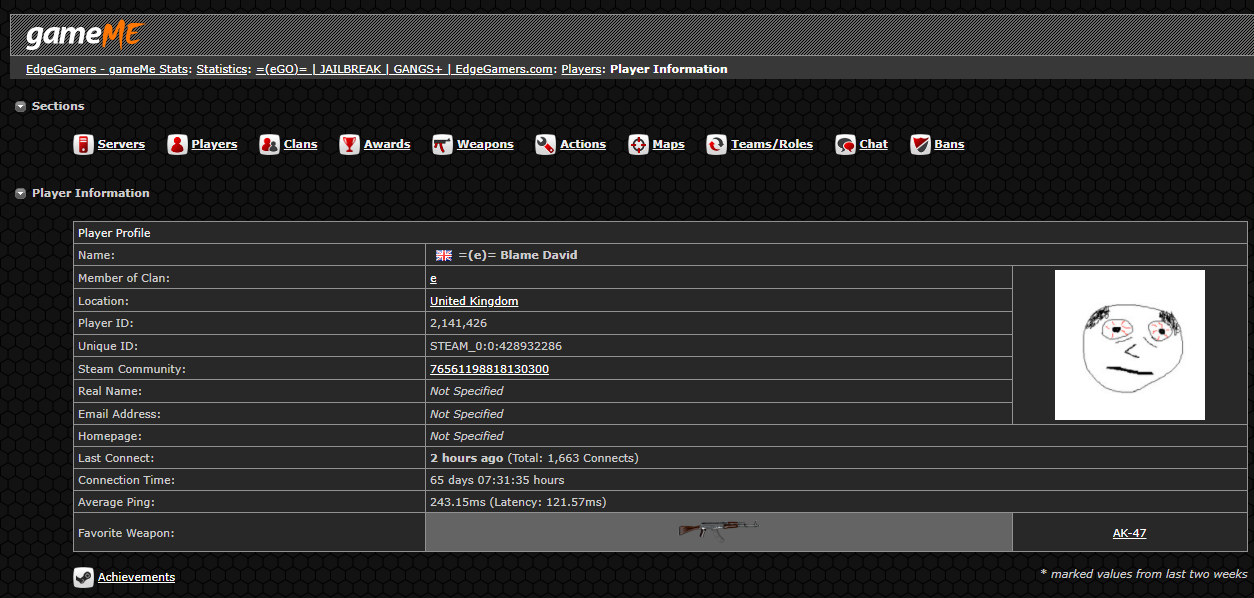
Task: Click the player name Blame David
Action: pos(518,255)
